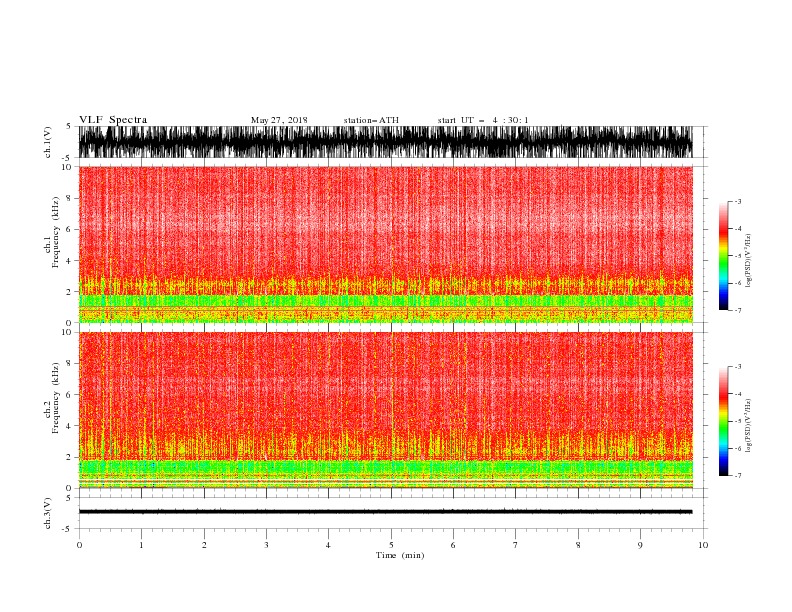Click the ch.2 log(PSD) color bar label
Viewport: 792px width, 612px height.
(x=749, y=426)
